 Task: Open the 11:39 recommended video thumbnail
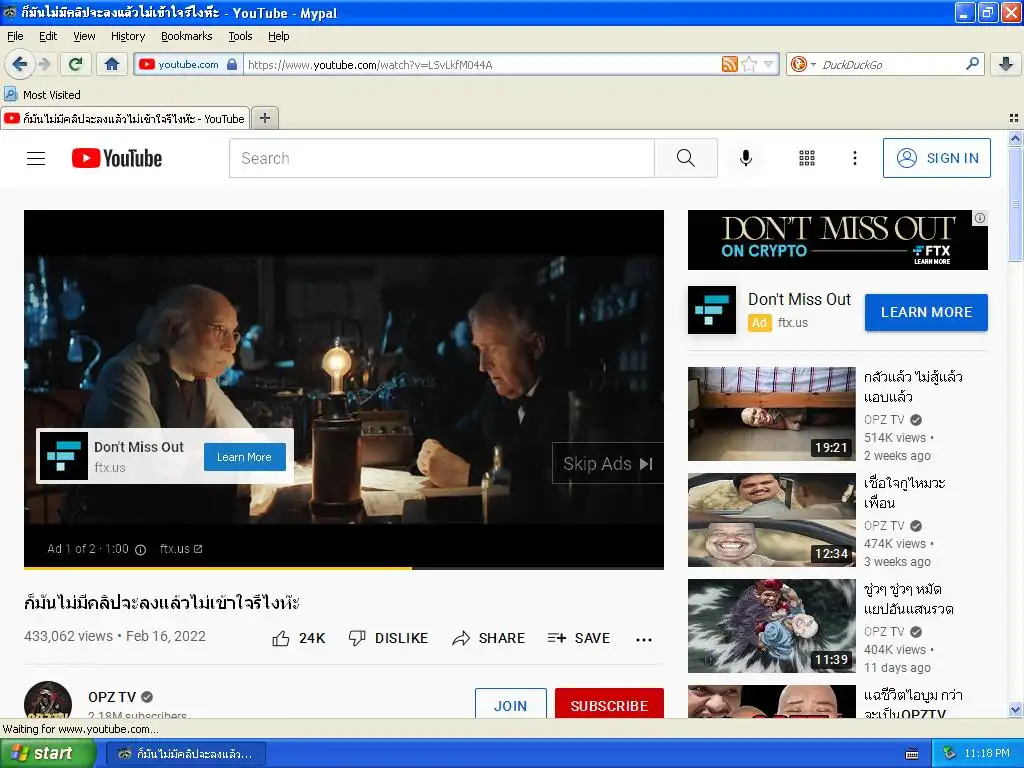click(x=771, y=626)
